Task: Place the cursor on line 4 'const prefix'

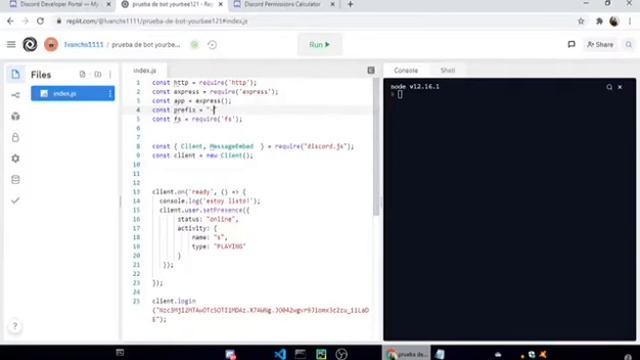Action: coord(184,110)
